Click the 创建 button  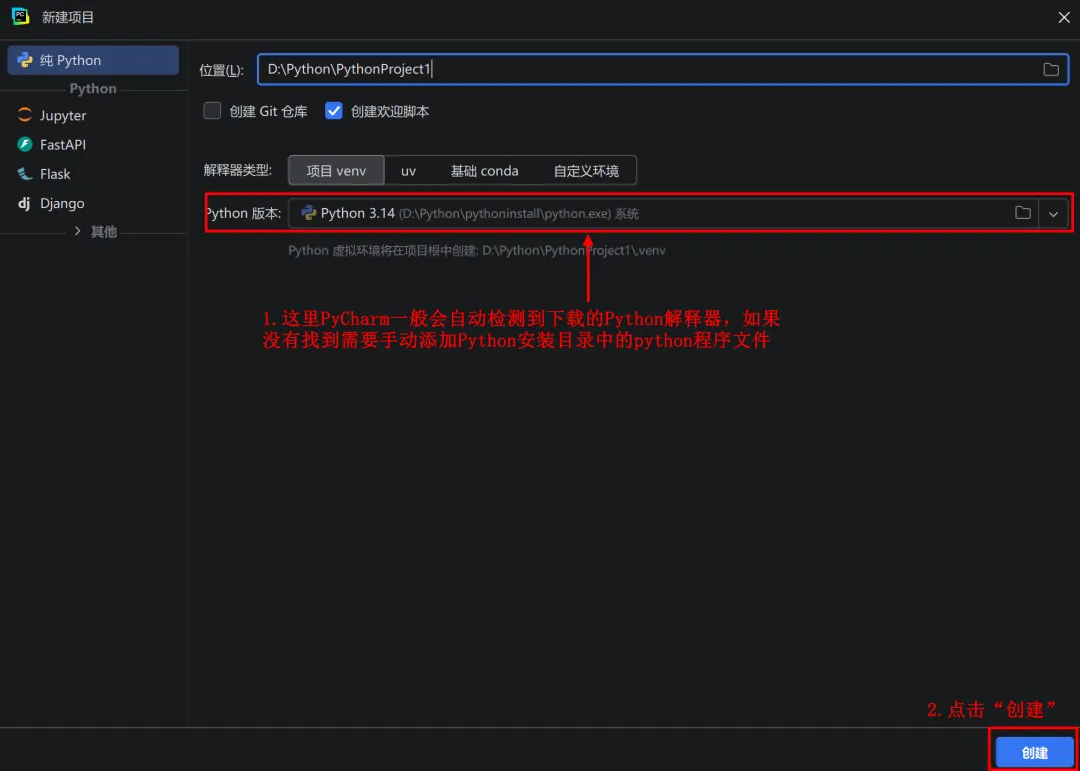click(x=1035, y=753)
